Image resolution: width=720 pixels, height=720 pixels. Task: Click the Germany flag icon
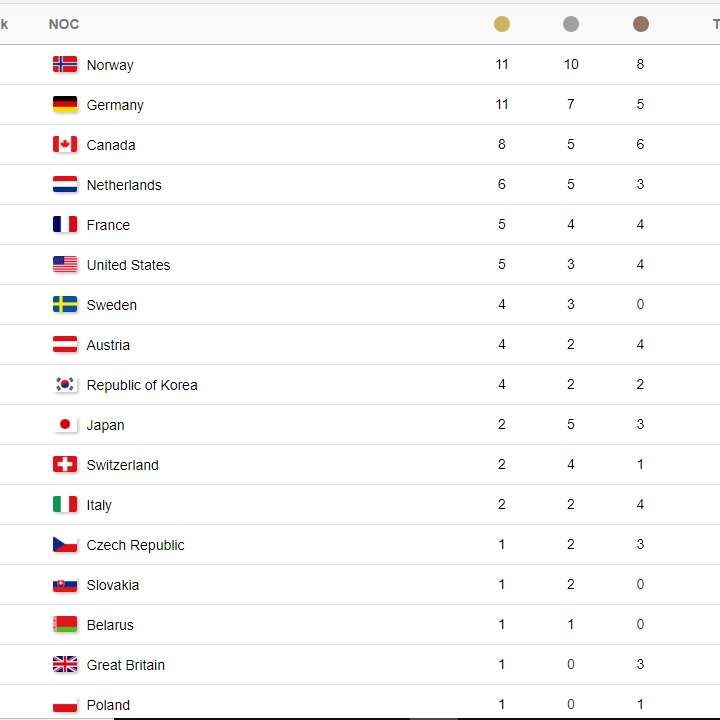pos(65,104)
